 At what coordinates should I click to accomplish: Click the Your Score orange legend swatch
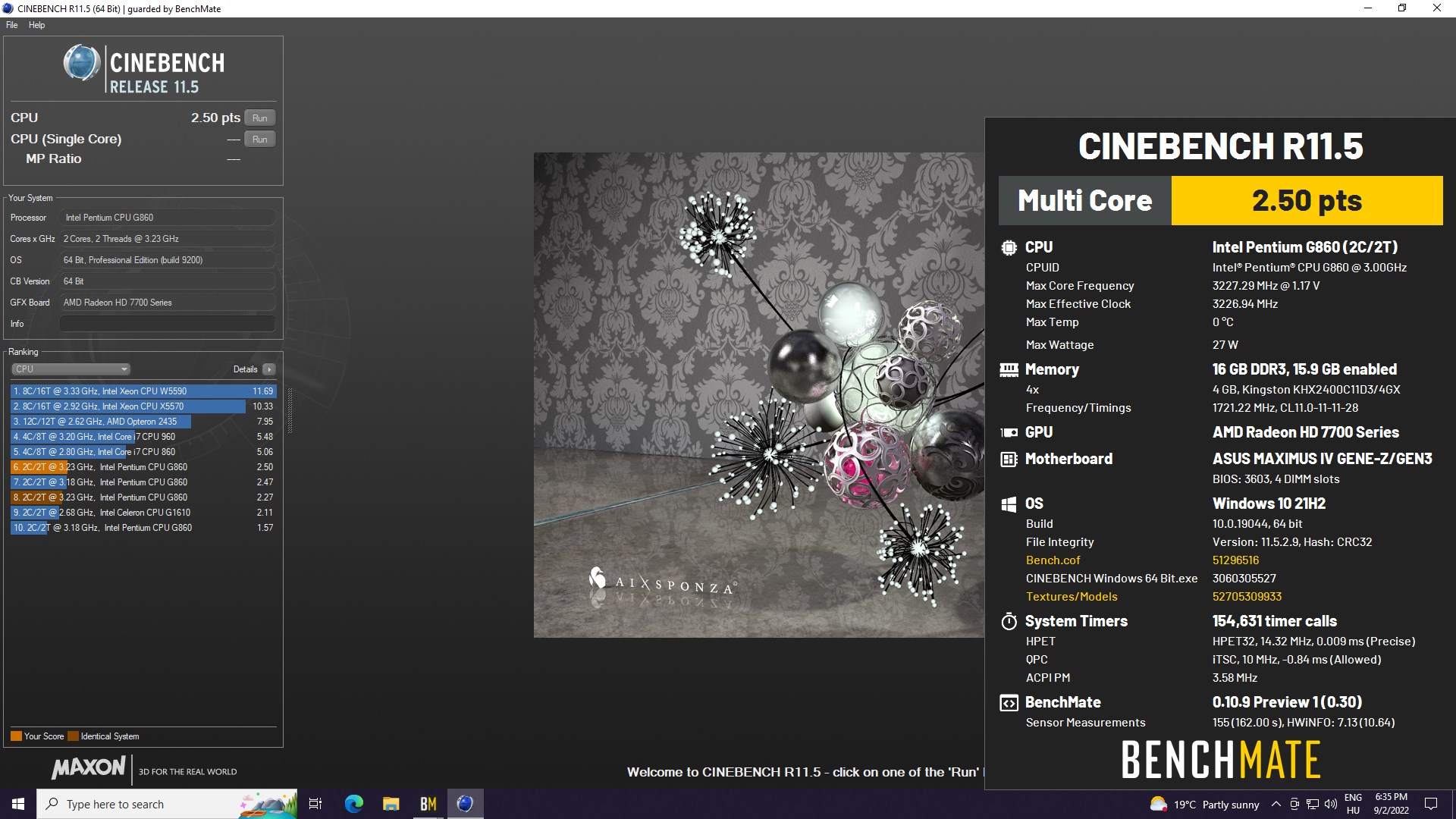coord(16,736)
